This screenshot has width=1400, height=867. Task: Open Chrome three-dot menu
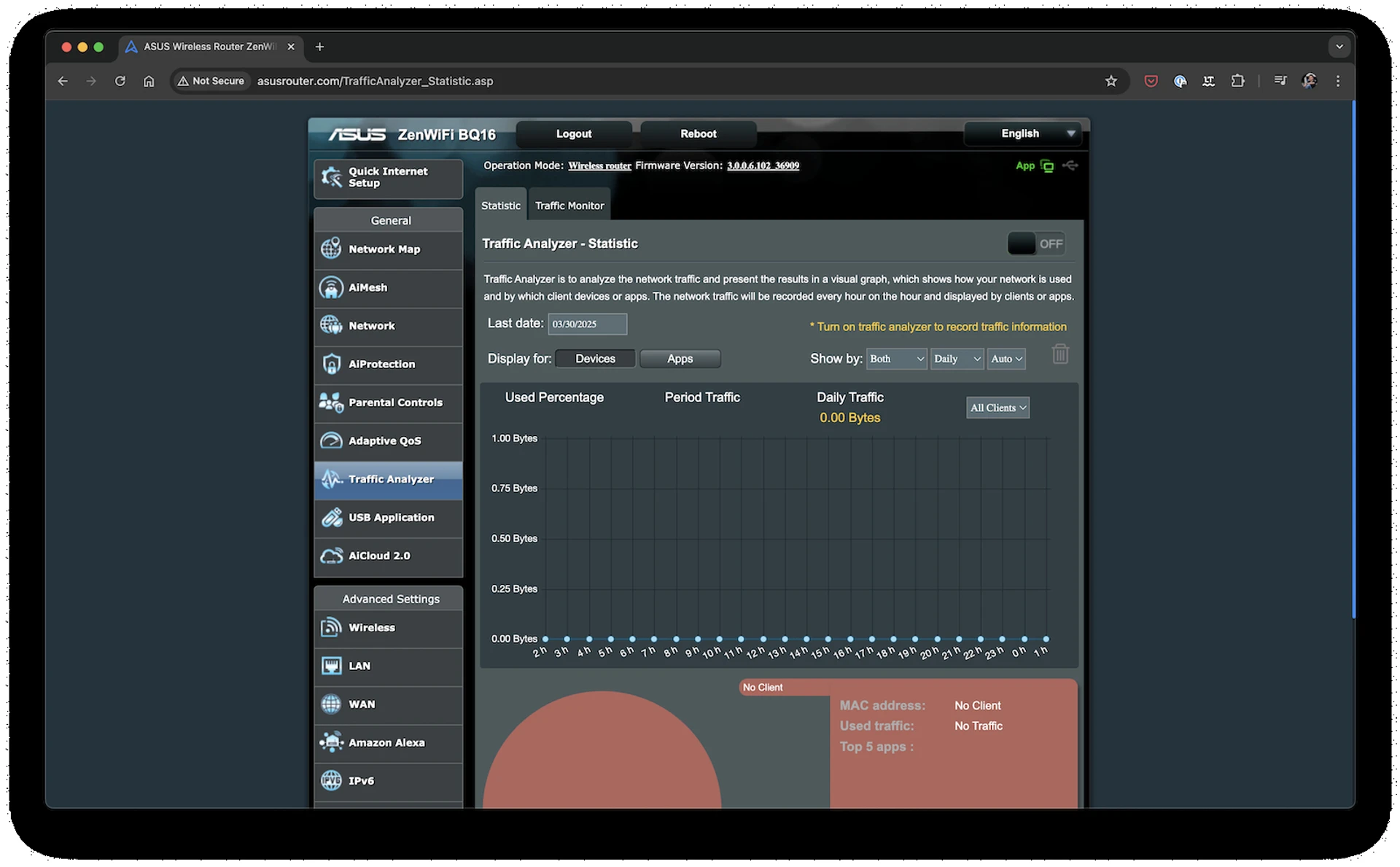[1337, 81]
